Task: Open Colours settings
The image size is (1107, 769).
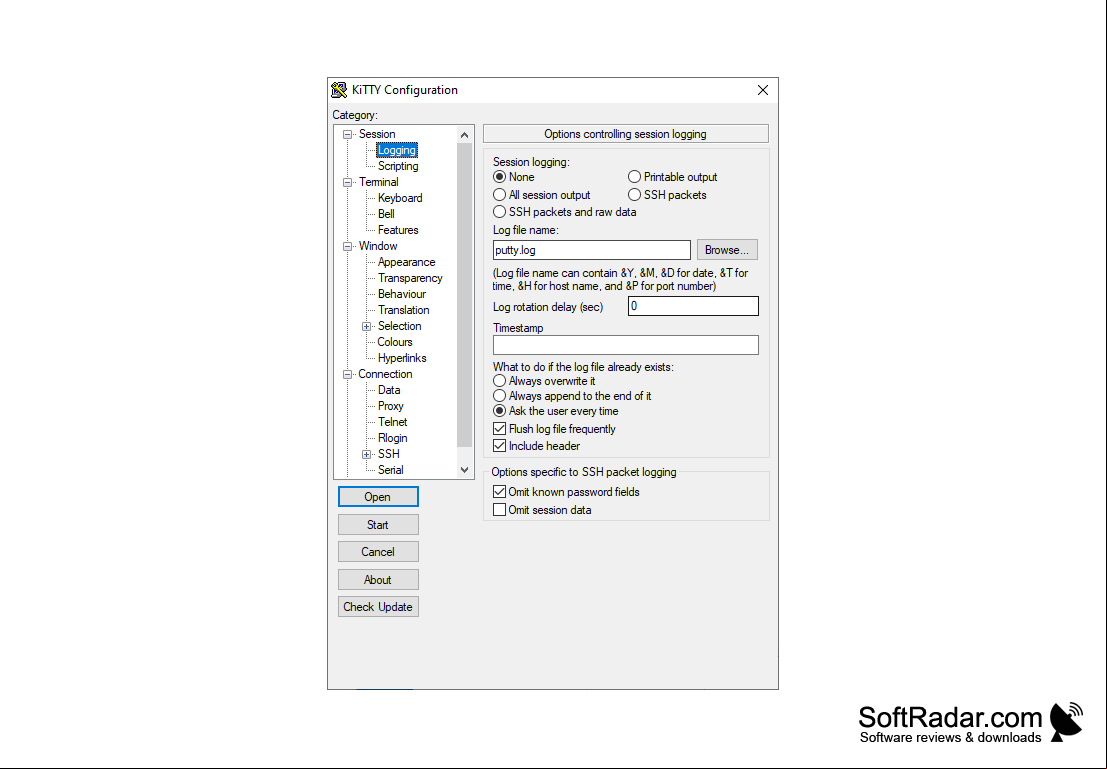Action: point(395,342)
